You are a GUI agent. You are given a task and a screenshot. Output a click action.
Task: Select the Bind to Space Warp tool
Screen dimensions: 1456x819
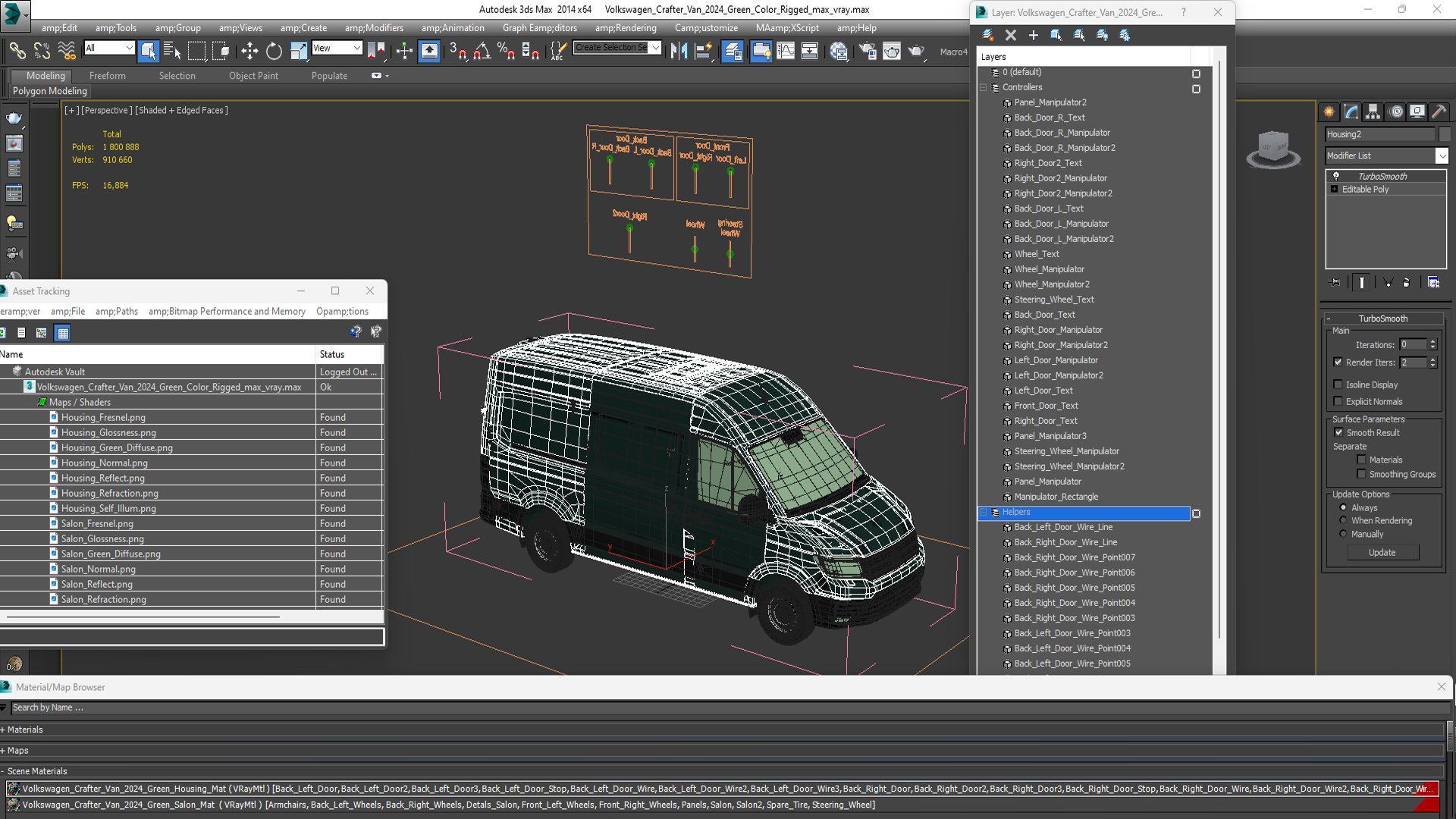click(67, 51)
